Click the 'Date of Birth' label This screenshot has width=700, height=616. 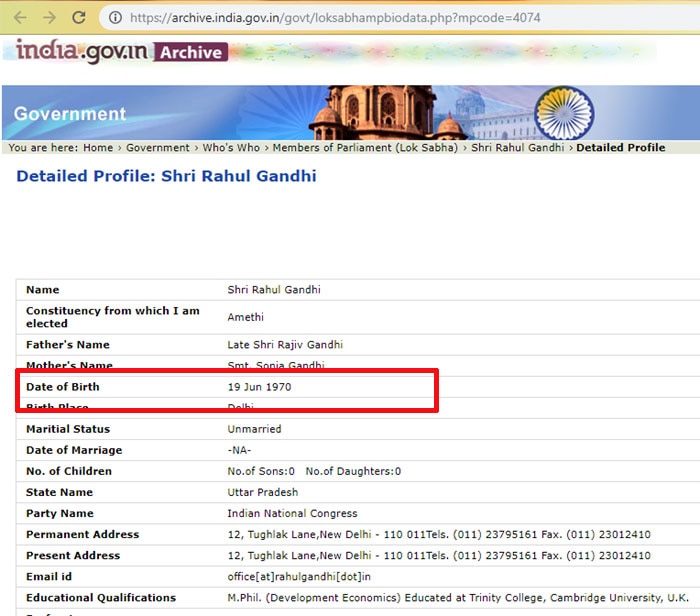point(63,387)
